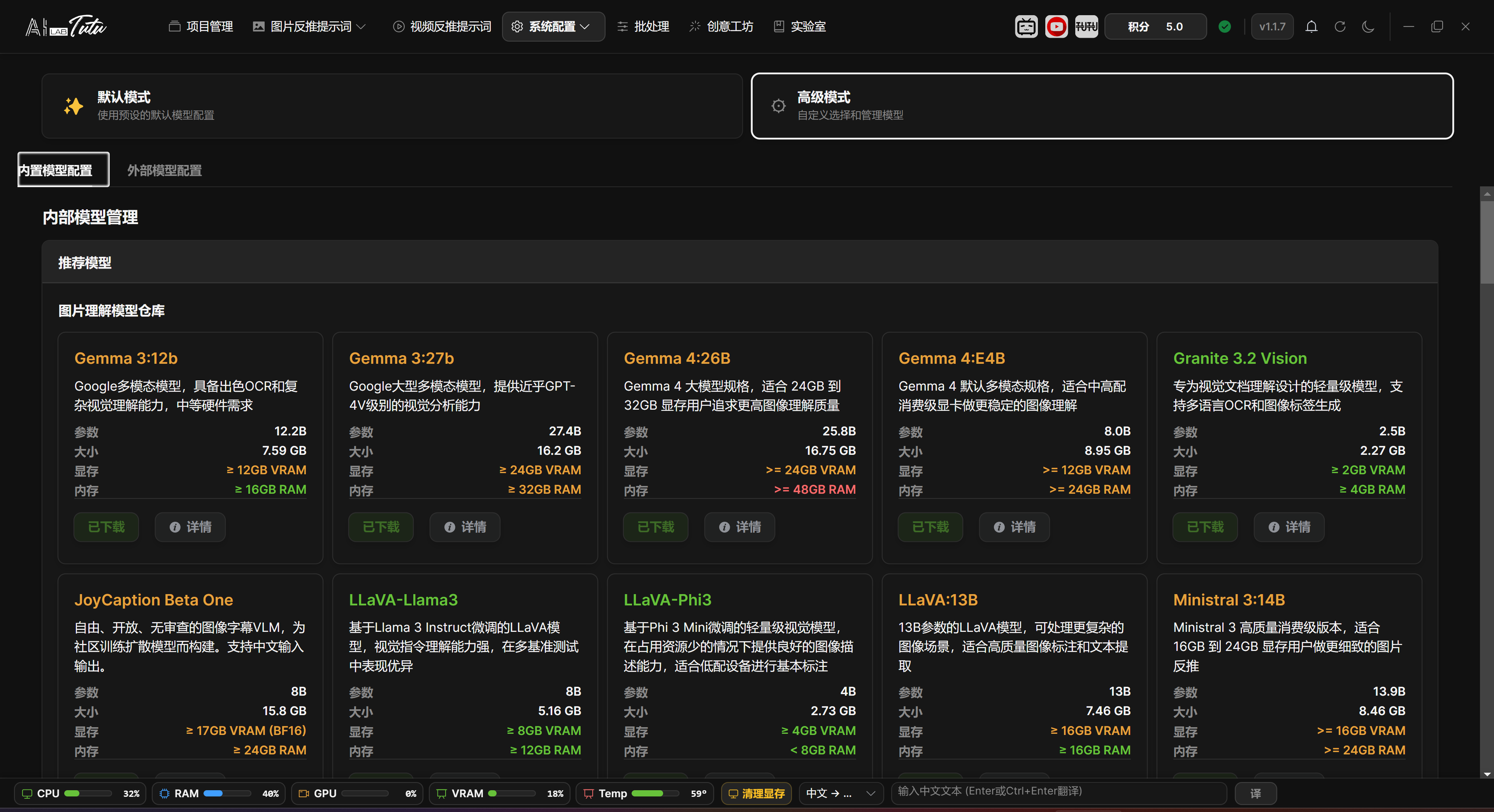Viewport: 1494px width, 812px height.
Task: Click the < 8GB RAM value on LLaVA-Phi3
Action: (x=823, y=751)
